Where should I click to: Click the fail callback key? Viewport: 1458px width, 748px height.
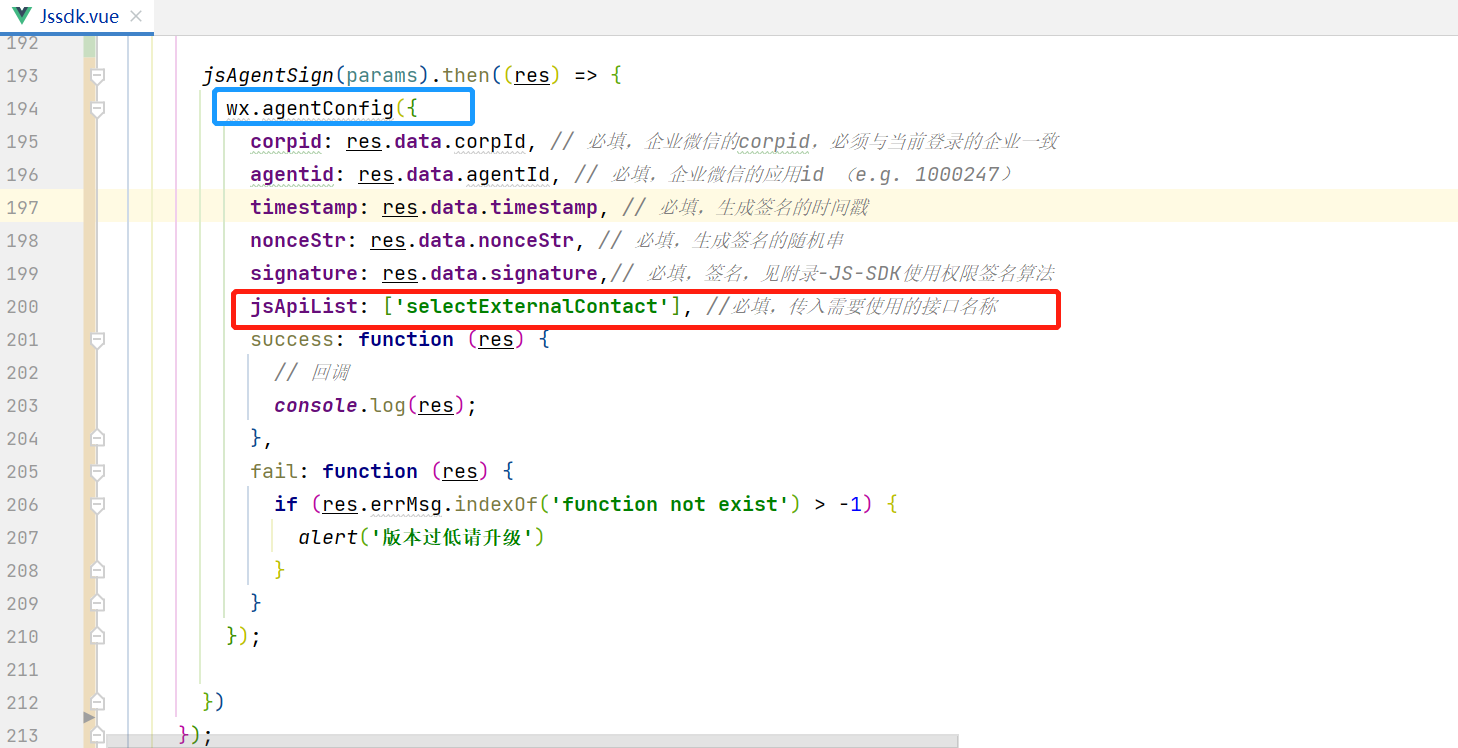click(x=274, y=471)
